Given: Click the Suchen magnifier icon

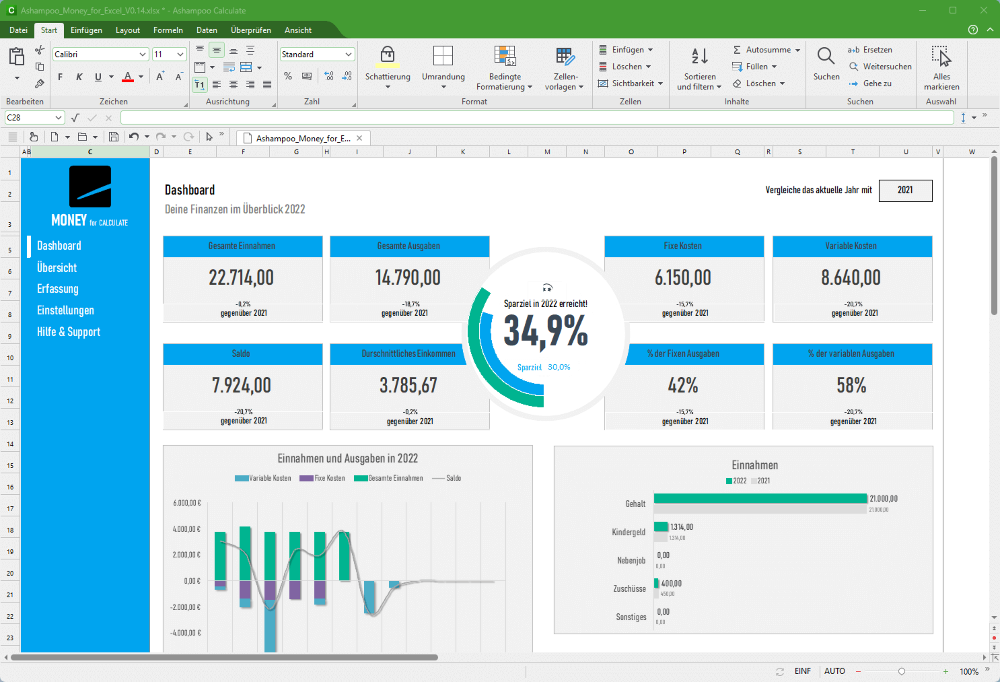Looking at the screenshot, I should pos(826,56).
